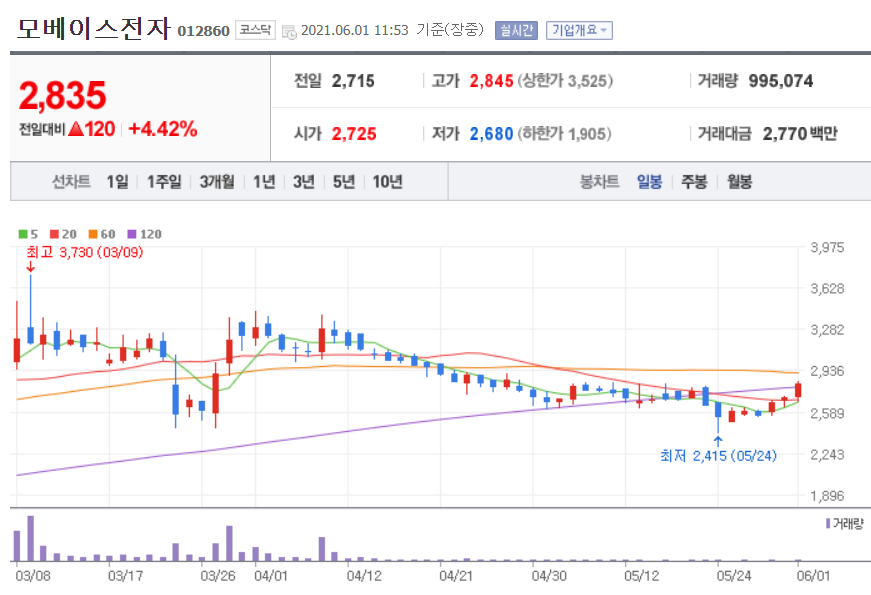Click the 04/21 date axis label
This screenshot has width=871, height=595.
456,576
